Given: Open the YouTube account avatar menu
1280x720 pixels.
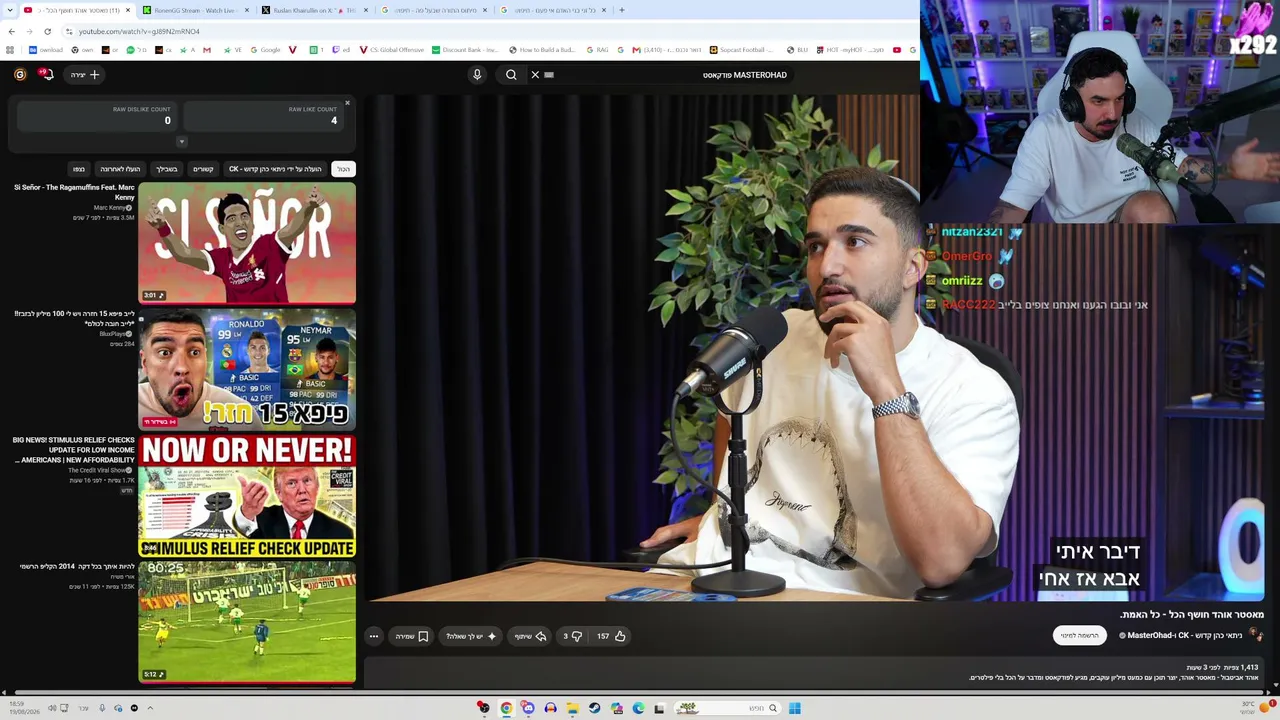Looking at the screenshot, I should [x=20, y=74].
